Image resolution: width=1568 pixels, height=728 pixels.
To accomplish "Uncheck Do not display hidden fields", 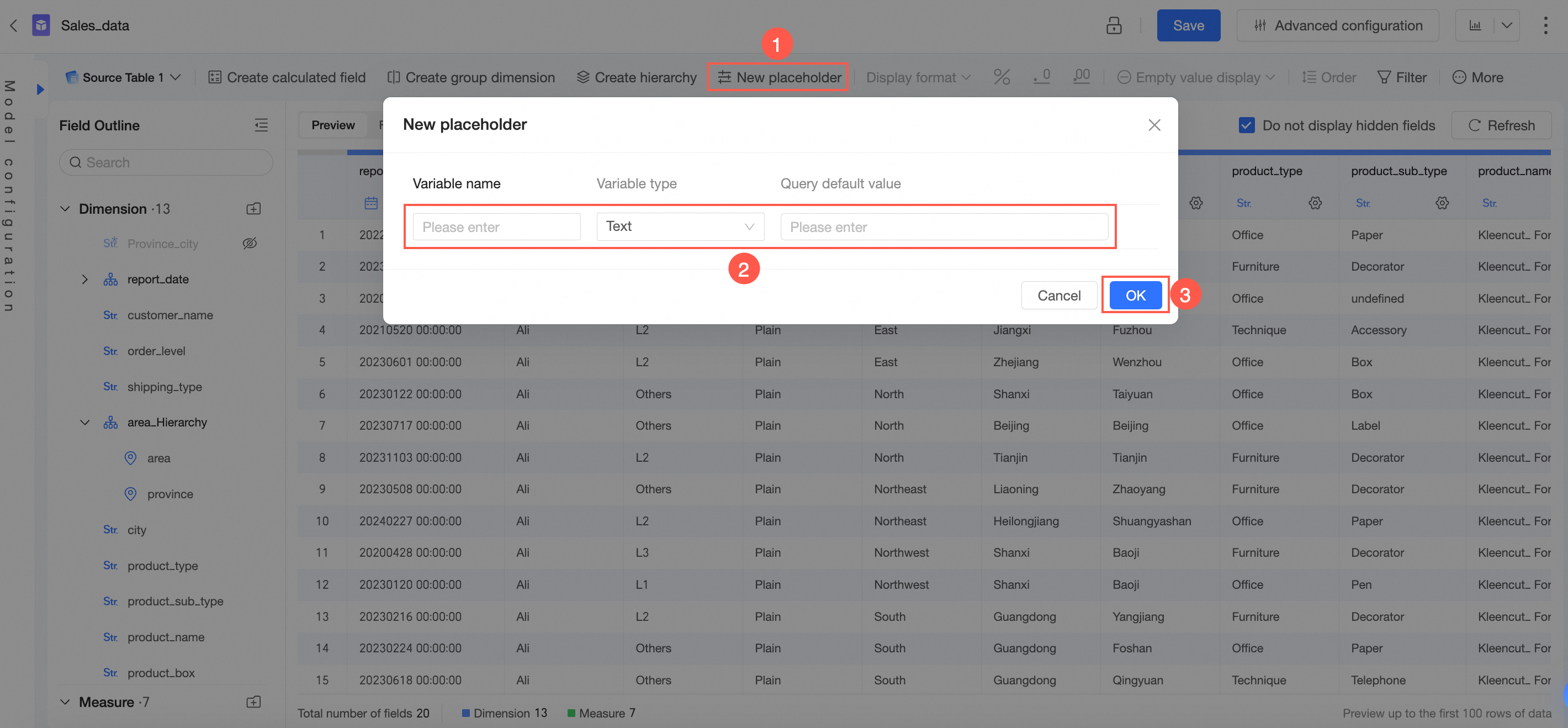I will pos(1246,125).
